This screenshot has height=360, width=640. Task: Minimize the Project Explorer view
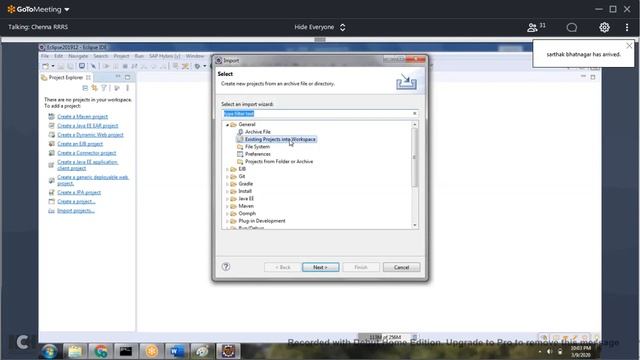pos(118,77)
